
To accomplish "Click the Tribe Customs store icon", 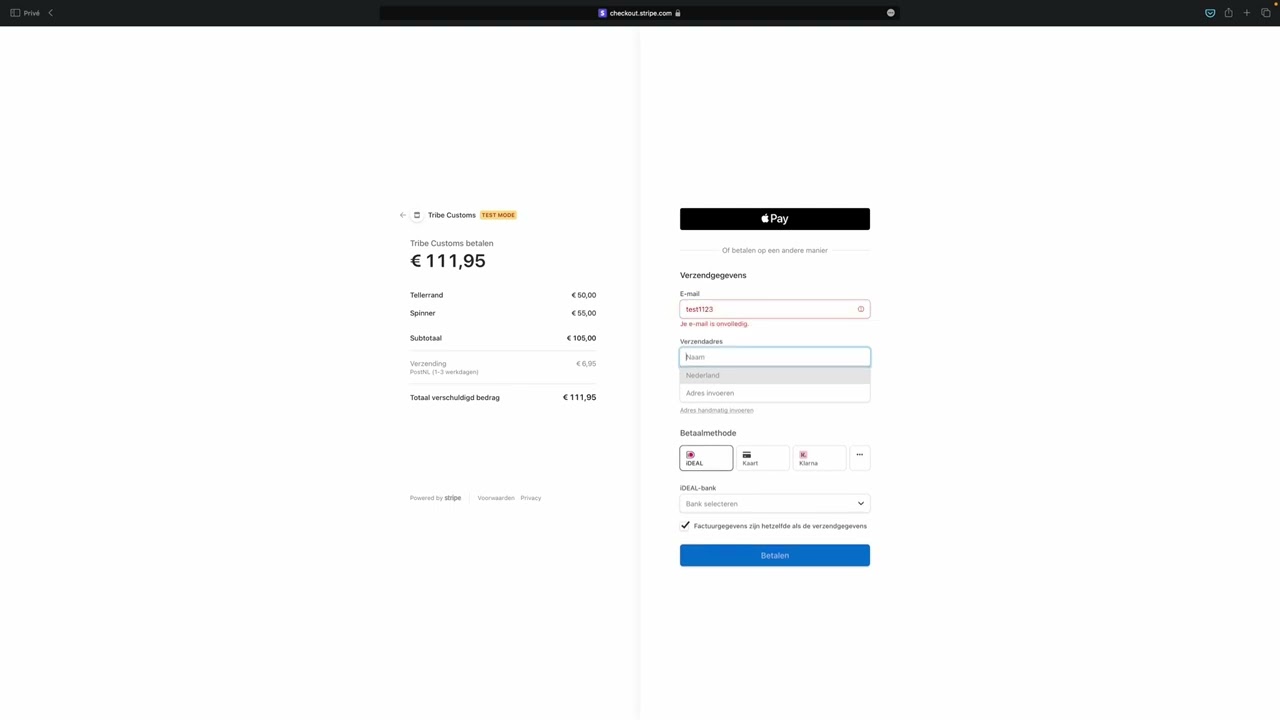I will [x=417, y=215].
